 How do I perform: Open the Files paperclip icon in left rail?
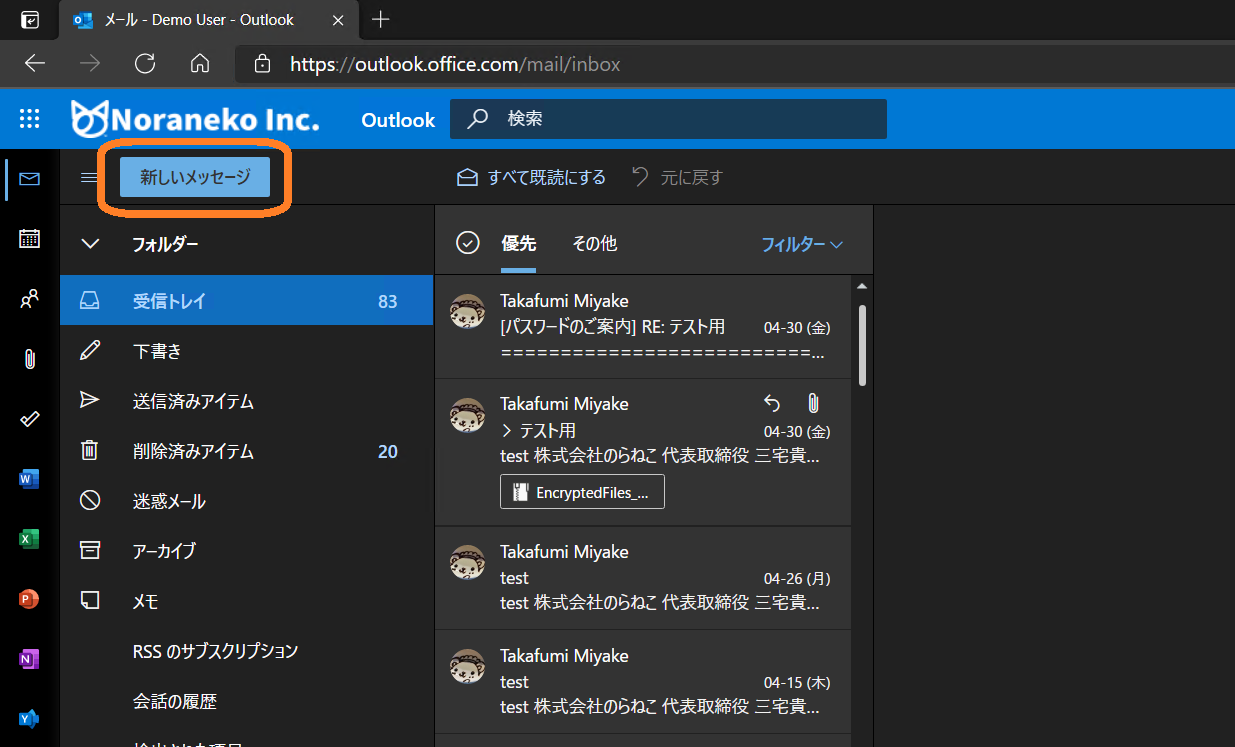pos(29,359)
